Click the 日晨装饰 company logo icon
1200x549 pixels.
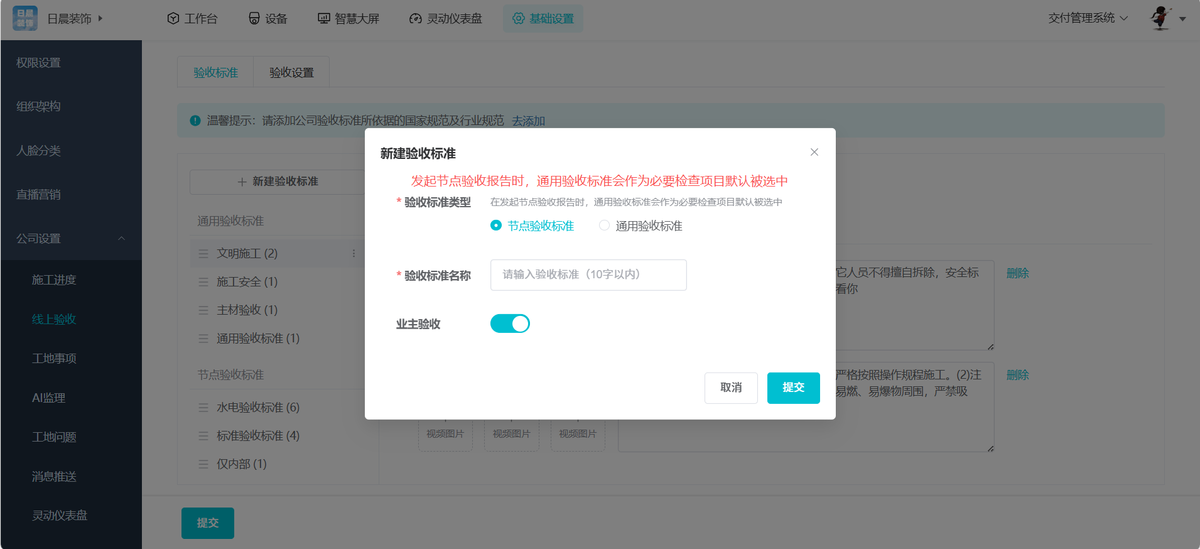(25, 18)
